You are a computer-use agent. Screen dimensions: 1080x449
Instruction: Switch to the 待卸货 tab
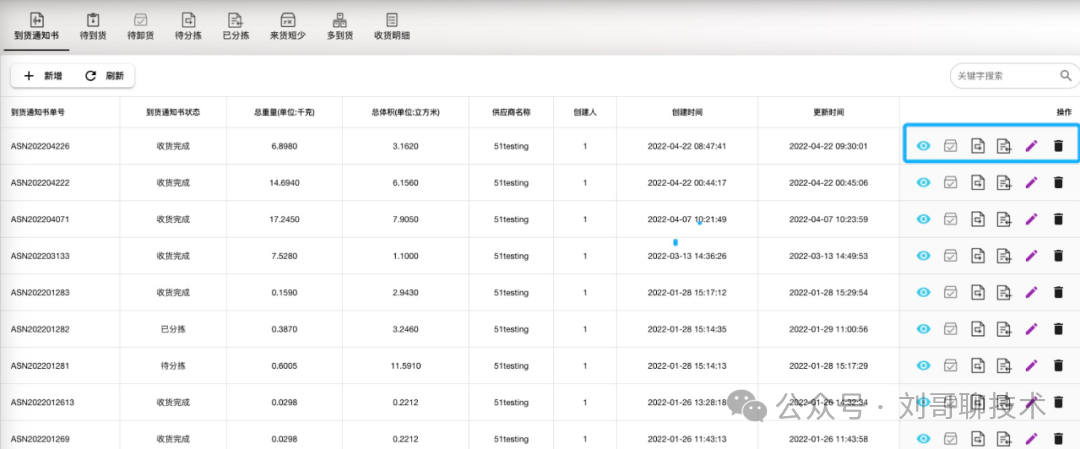141,28
